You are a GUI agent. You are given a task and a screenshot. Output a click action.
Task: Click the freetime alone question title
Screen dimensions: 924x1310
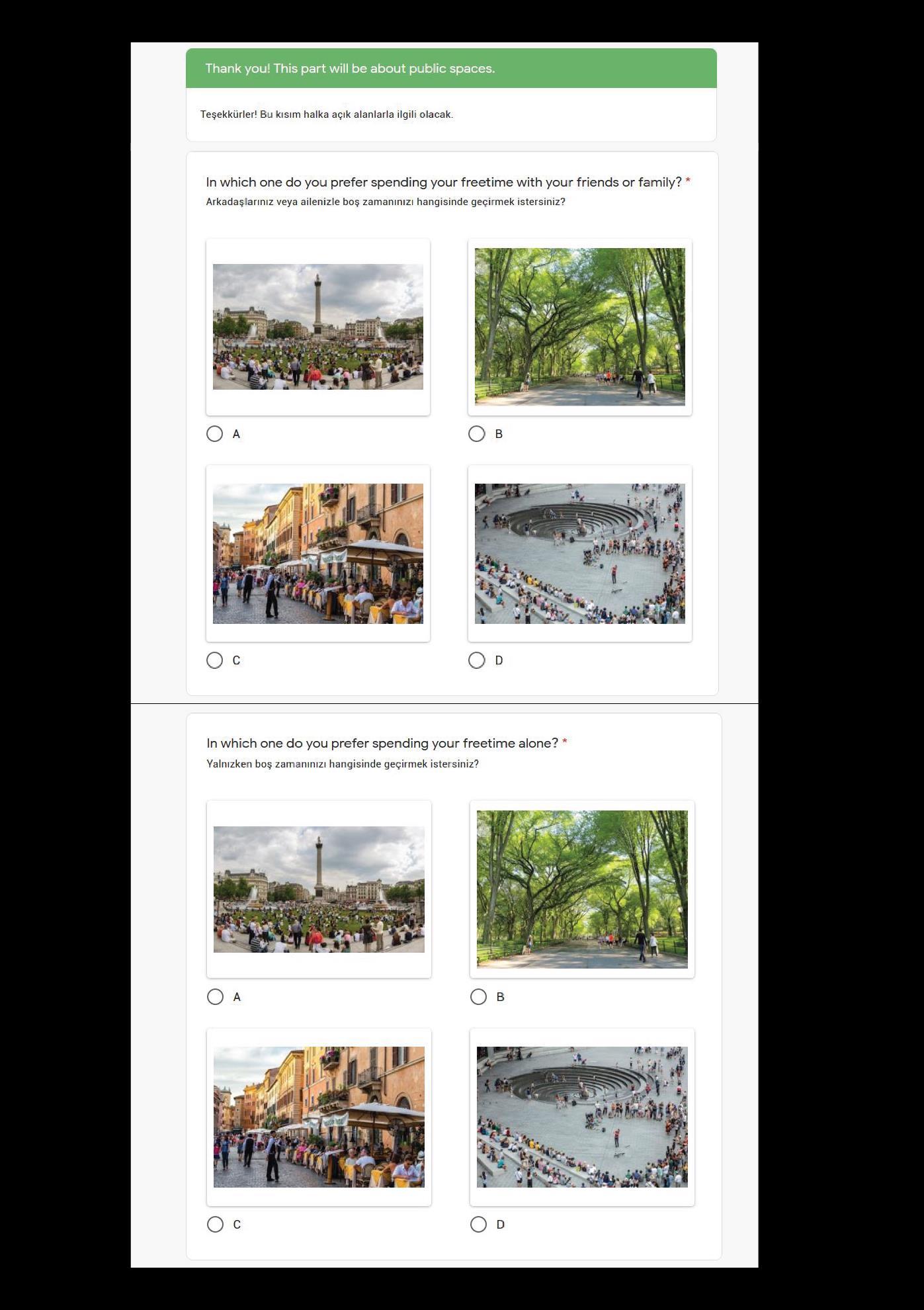pos(382,743)
